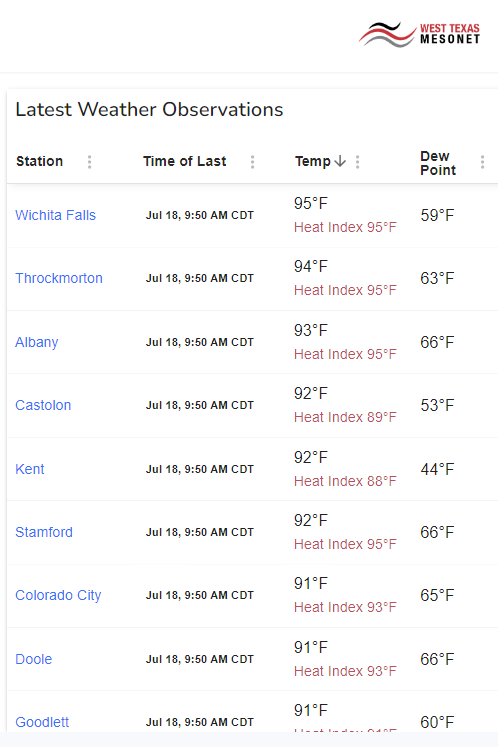Open the Goodlett station link

pos(42,722)
